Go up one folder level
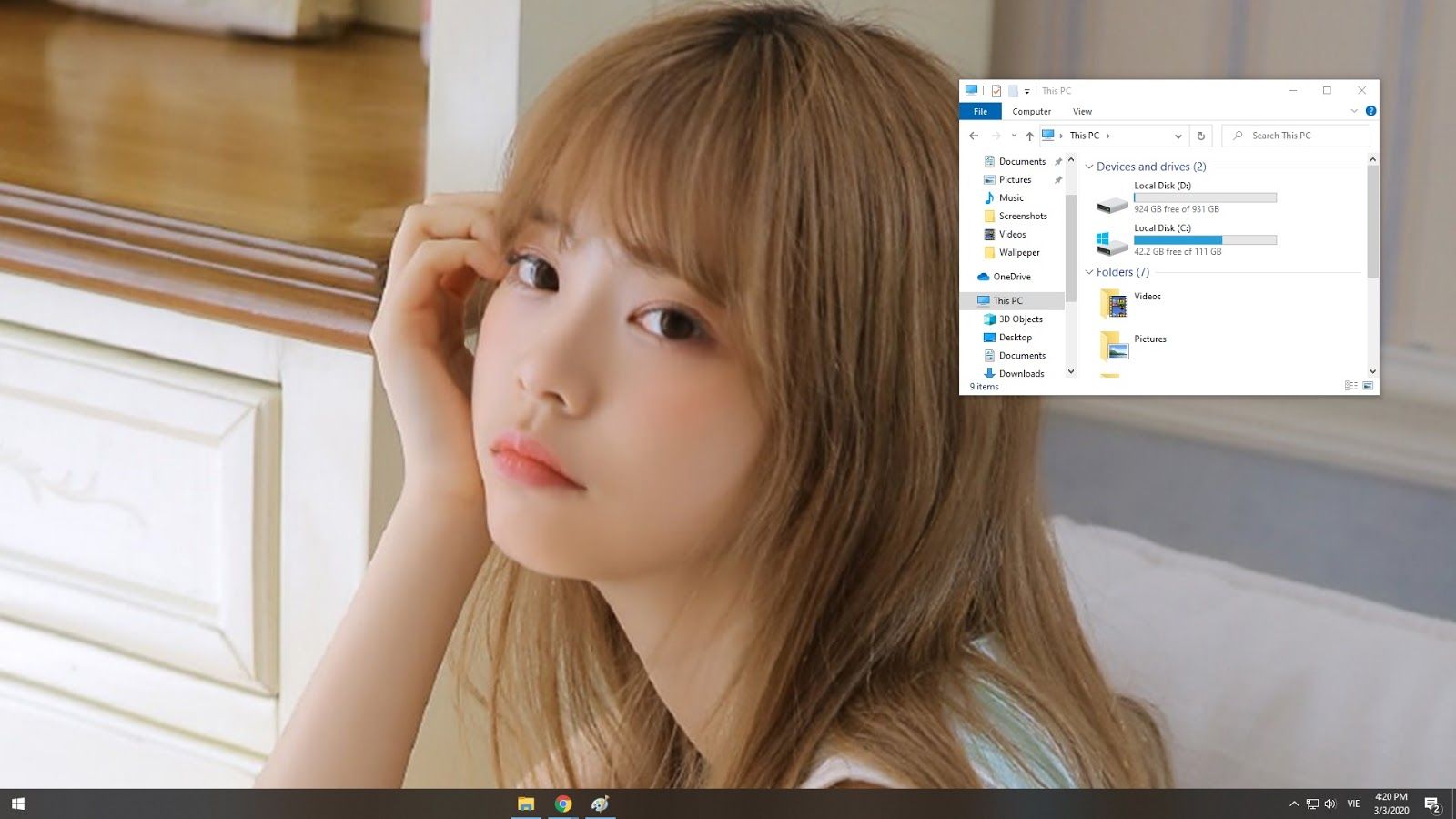The height and width of the screenshot is (819, 1456). (1029, 136)
